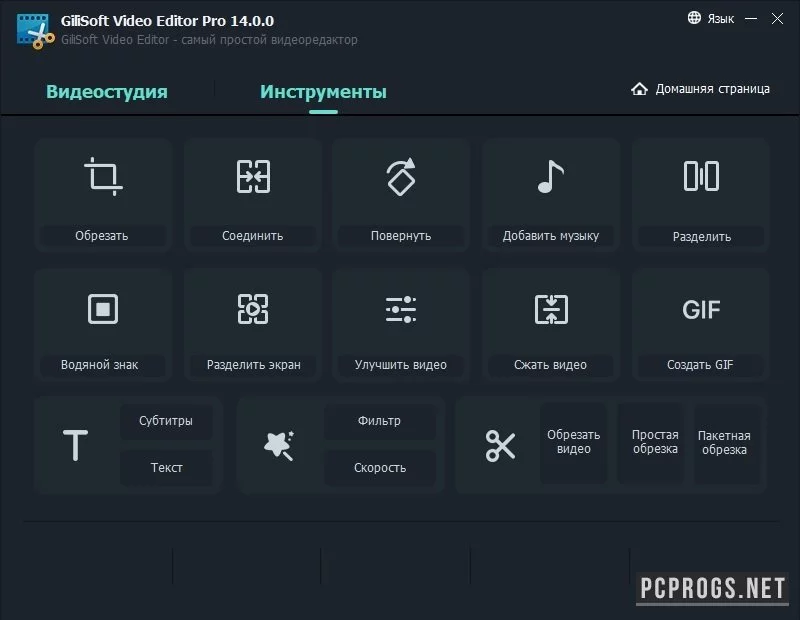Select the Инструменты tab
The height and width of the screenshot is (620, 800).
323,92
